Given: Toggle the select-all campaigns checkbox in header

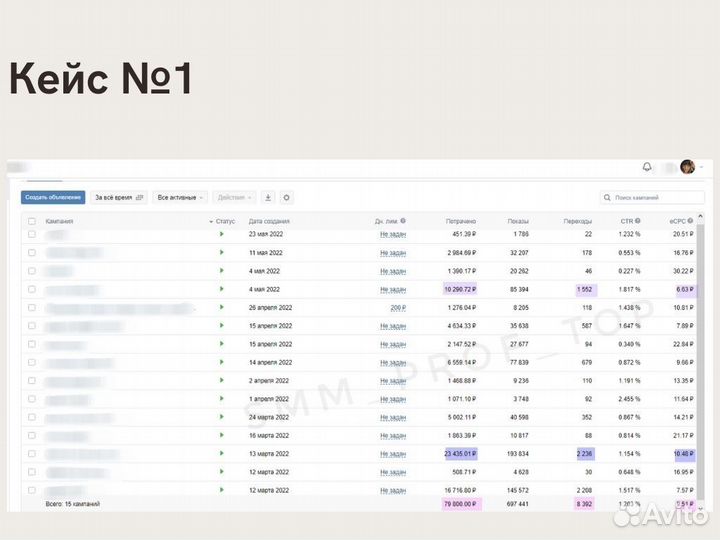Looking at the screenshot, I should point(32,221).
